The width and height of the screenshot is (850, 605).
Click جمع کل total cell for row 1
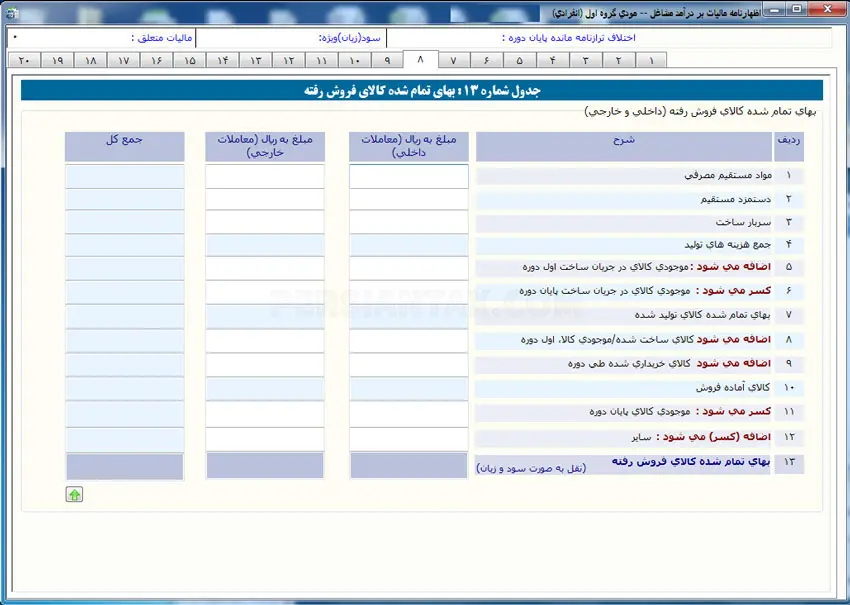(x=125, y=176)
